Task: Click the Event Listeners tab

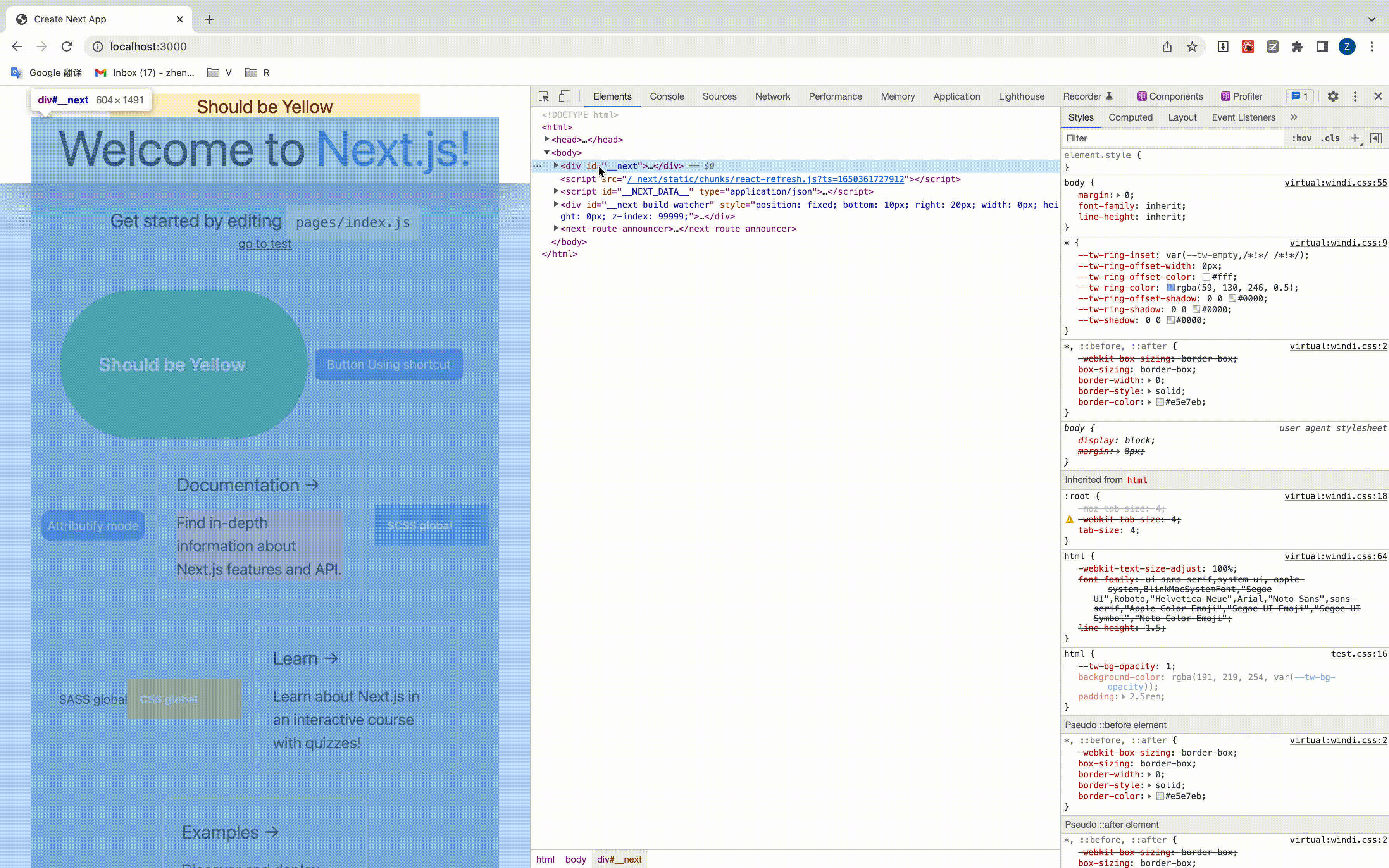Action: click(1245, 117)
